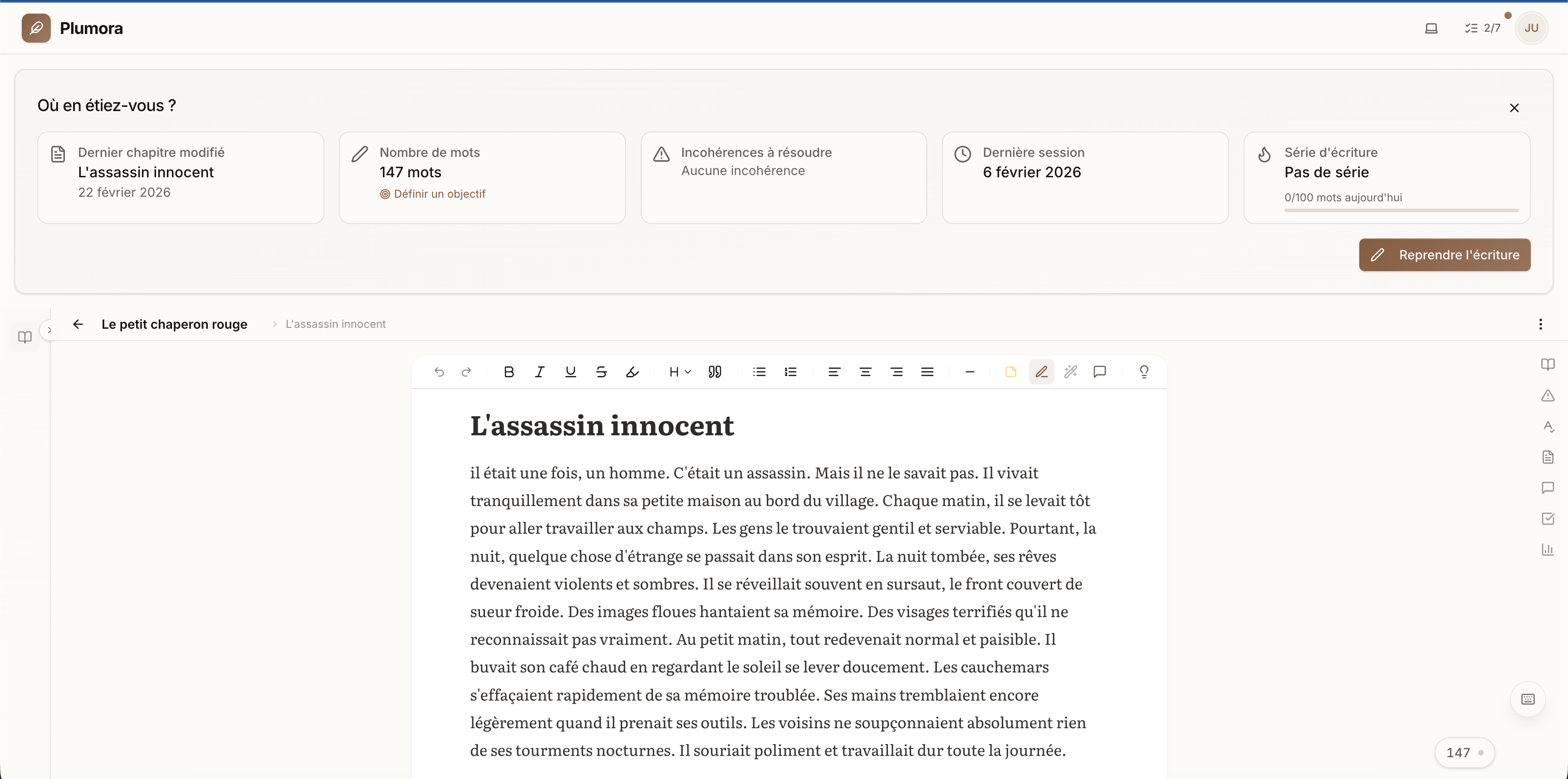The height and width of the screenshot is (779, 1568).
Task: Open the three-dot chapter options menu
Action: pyautogui.click(x=1541, y=324)
